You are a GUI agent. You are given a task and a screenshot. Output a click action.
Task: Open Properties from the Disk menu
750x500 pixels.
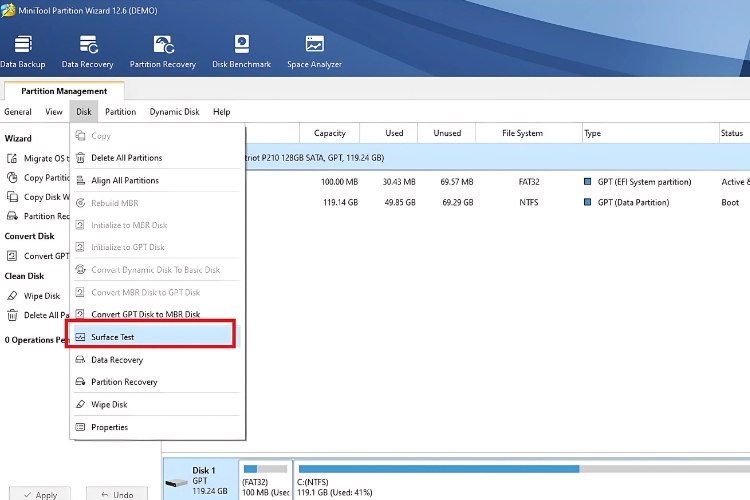pyautogui.click(x=109, y=427)
